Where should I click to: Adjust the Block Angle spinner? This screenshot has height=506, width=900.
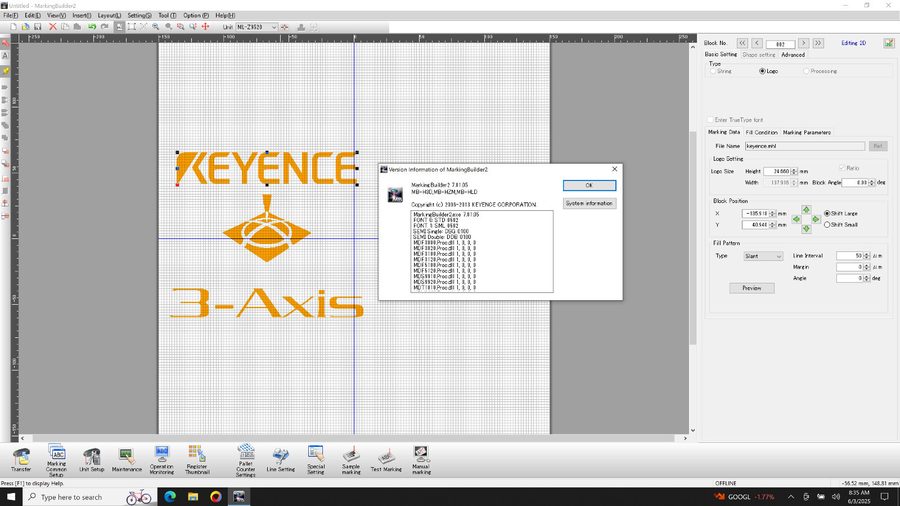click(872, 182)
